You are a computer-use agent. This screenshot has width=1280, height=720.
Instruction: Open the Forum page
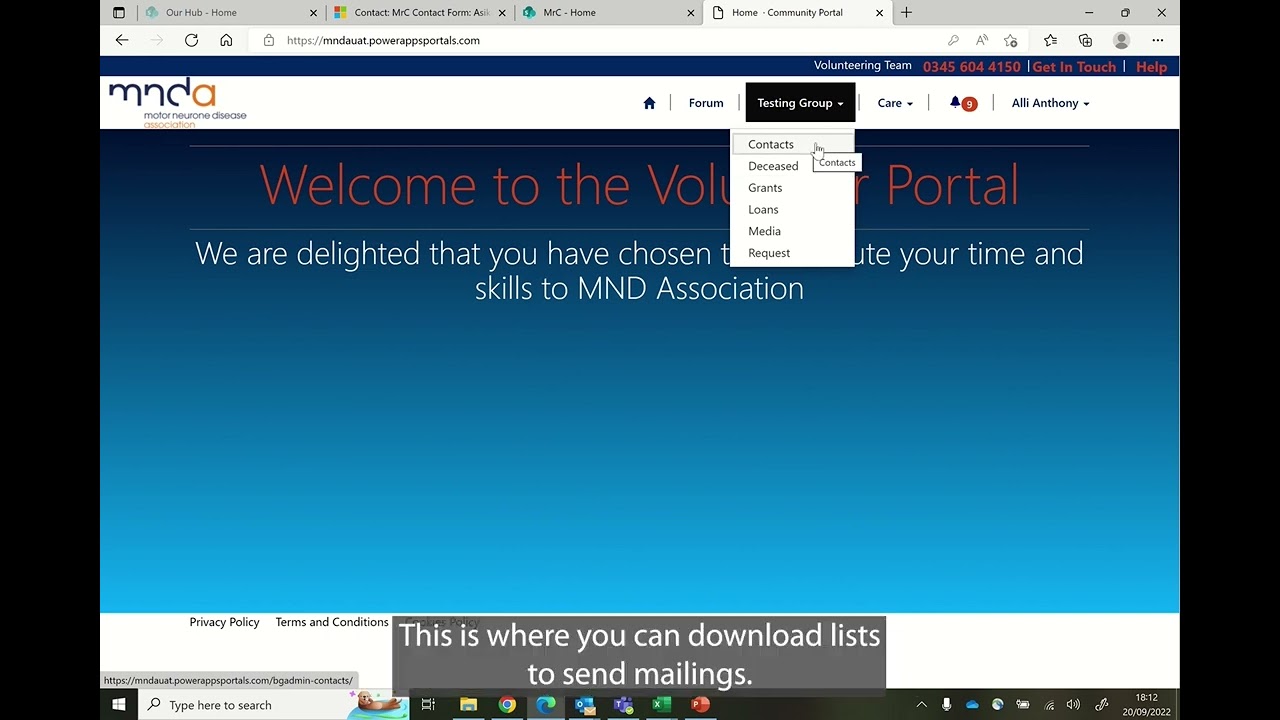(x=706, y=103)
